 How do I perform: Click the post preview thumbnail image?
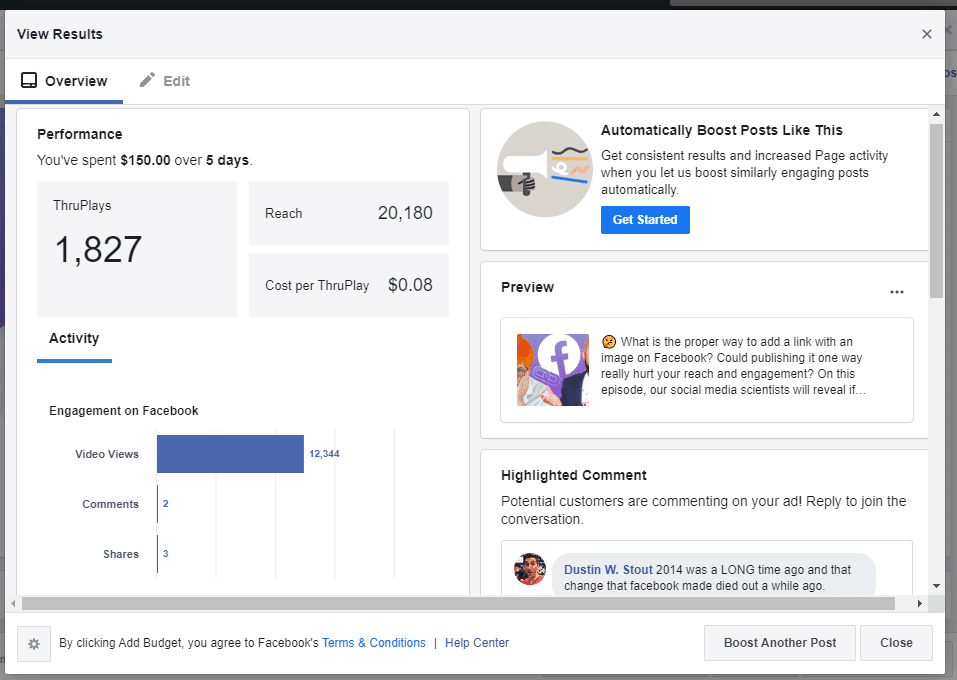[x=553, y=370]
